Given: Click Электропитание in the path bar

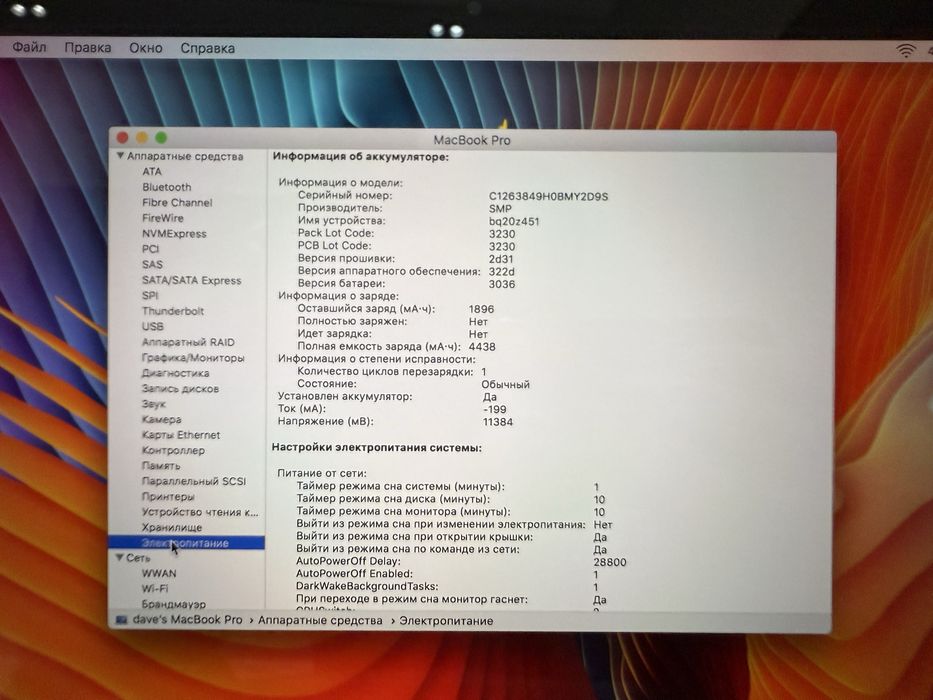Looking at the screenshot, I should point(446,621).
